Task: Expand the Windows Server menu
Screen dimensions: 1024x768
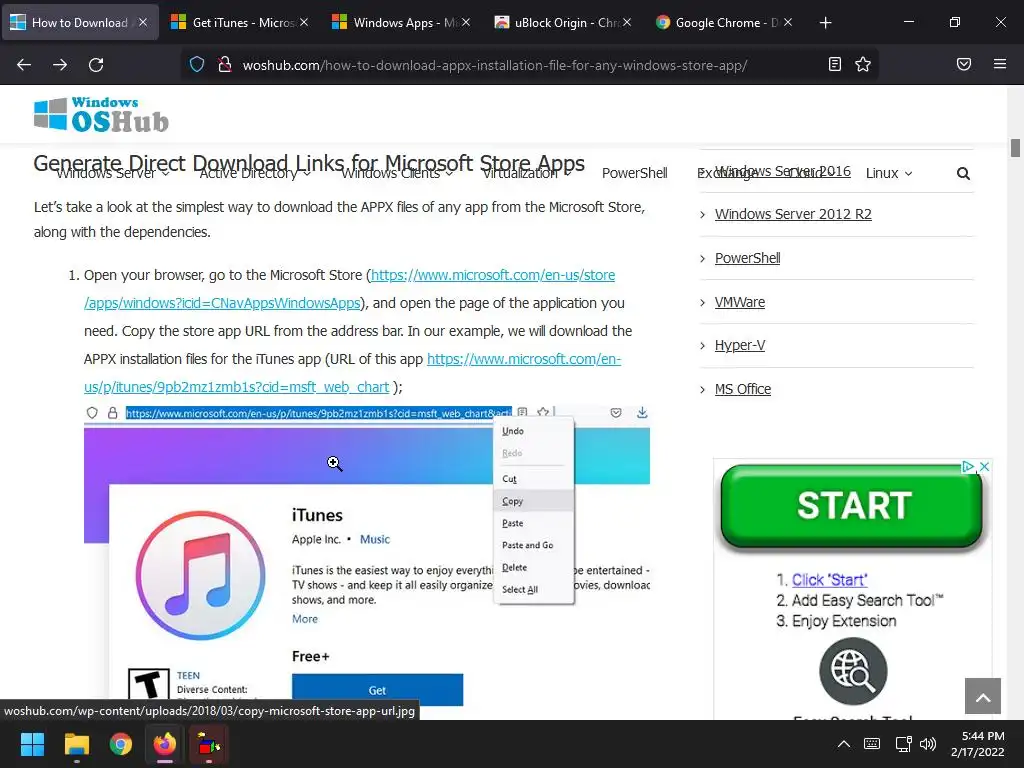Action: pyautogui.click(x=112, y=173)
